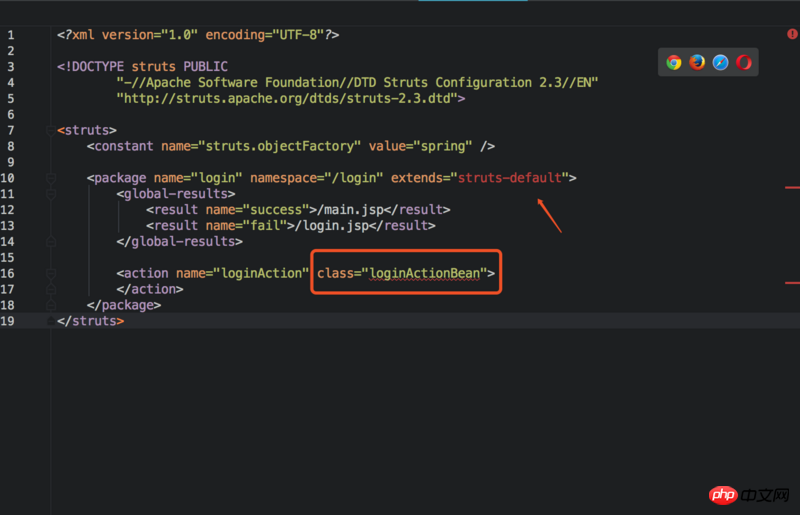This screenshot has width=800, height=515.
Task: Click line number 1 in the gutter
Action: 11,35
